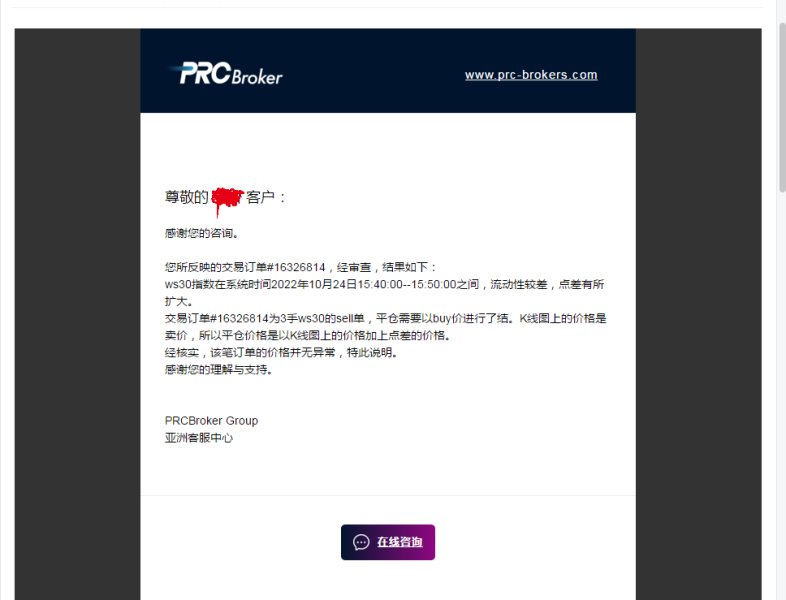This screenshot has width=786, height=600.
Task: Click the line mentioning 3手ws30的sell单
Action: point(385,318)
